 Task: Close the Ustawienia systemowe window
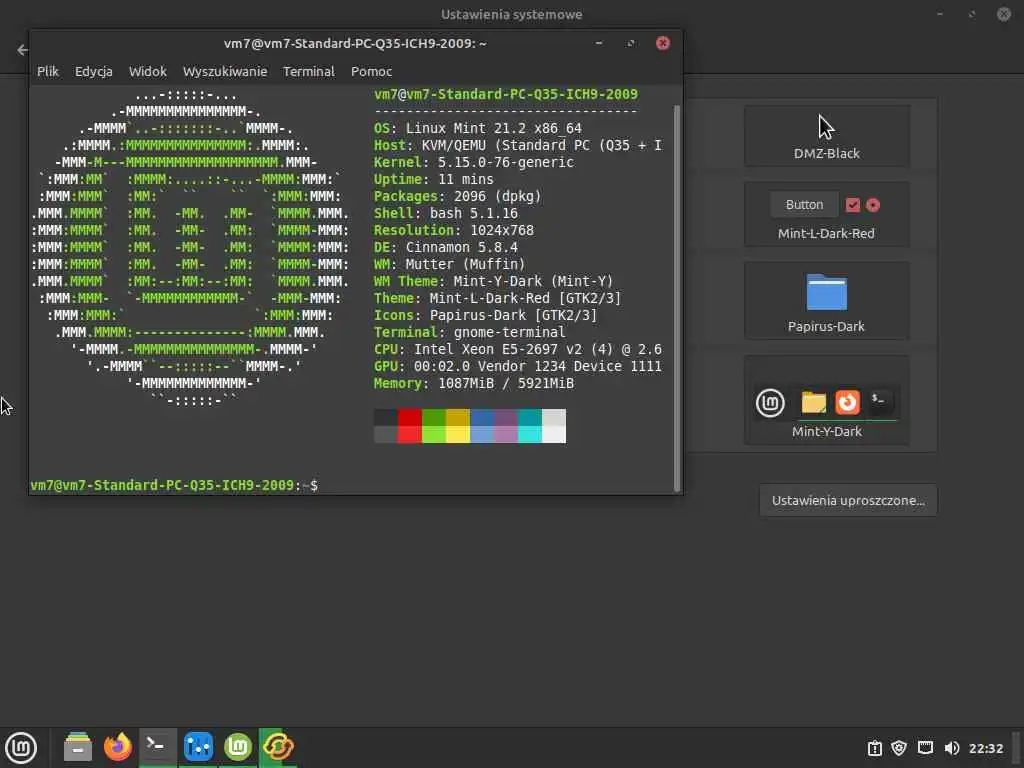[x=1004, y=14]
